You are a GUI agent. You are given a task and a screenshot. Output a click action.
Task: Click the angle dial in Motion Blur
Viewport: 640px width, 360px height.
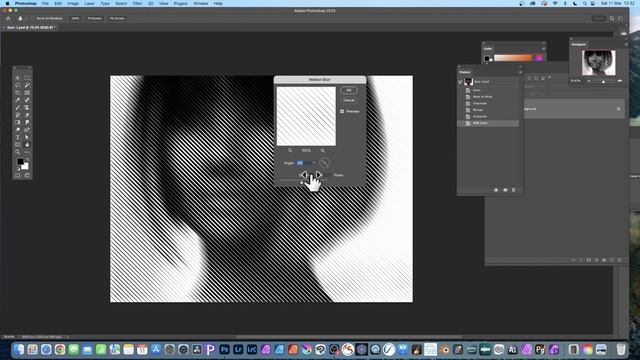[x=324, y=163]
